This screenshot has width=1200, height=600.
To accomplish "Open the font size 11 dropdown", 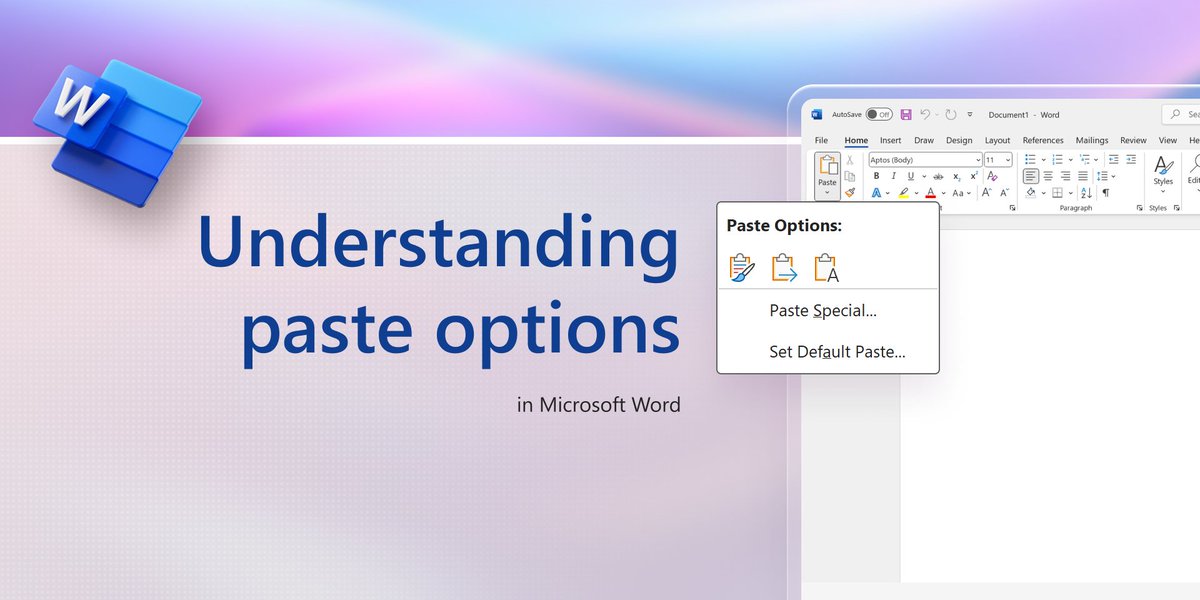I will [x=1007, y=160].
